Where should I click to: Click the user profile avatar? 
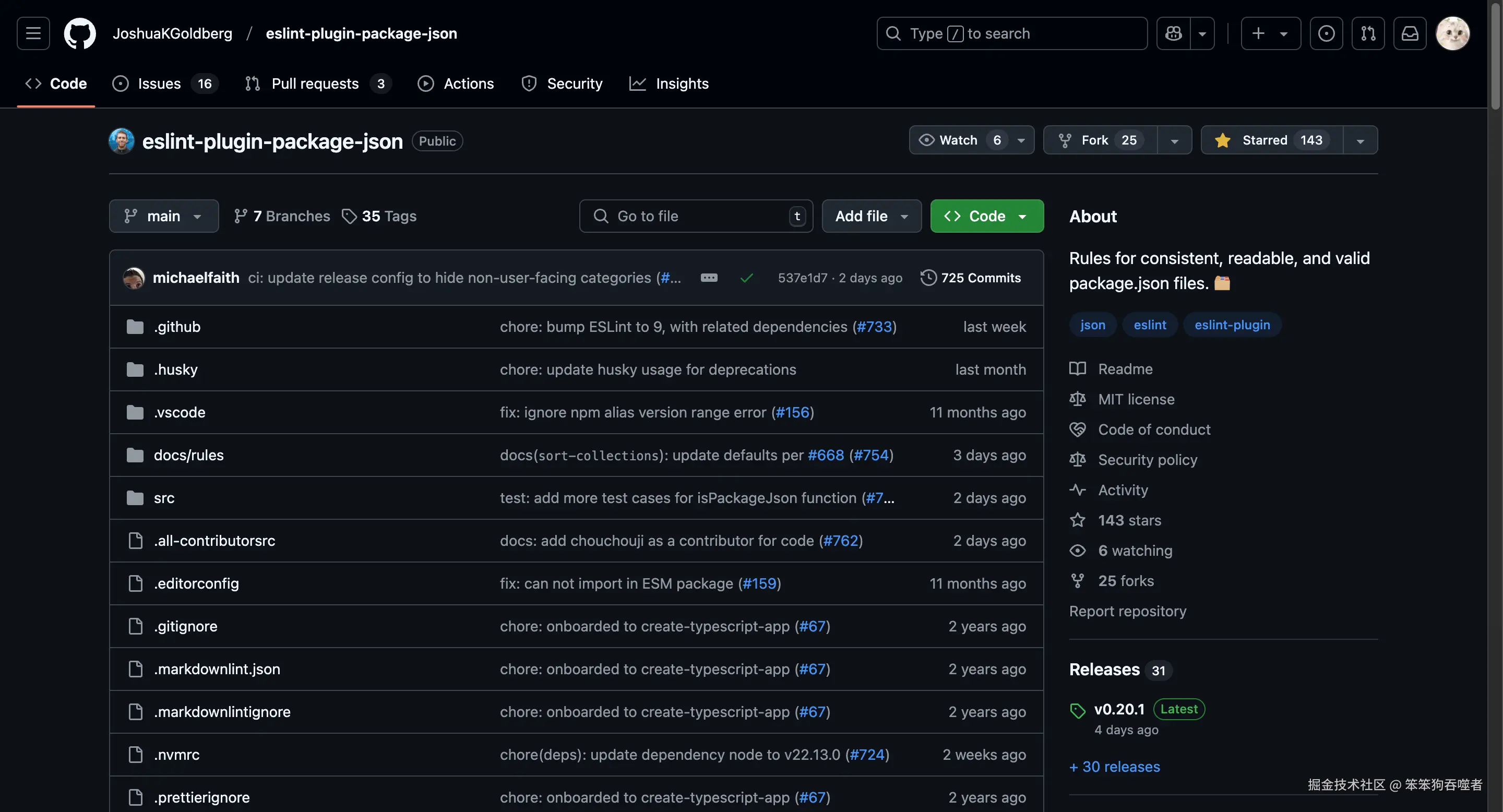coord(1452,33)
